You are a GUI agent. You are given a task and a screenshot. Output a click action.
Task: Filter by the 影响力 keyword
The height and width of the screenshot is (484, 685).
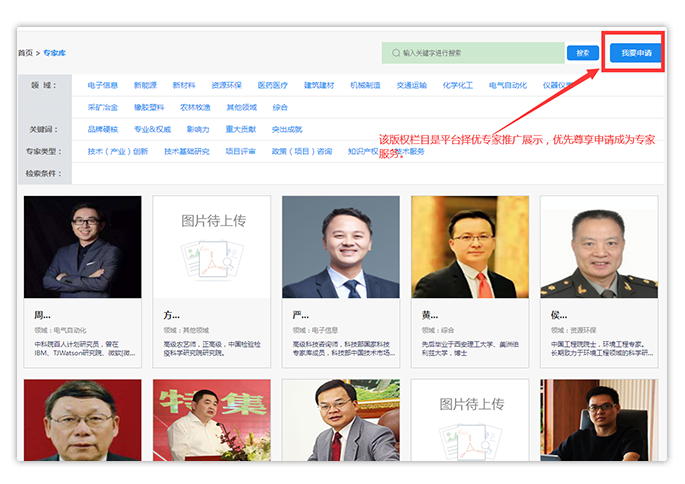click(198, 129)
